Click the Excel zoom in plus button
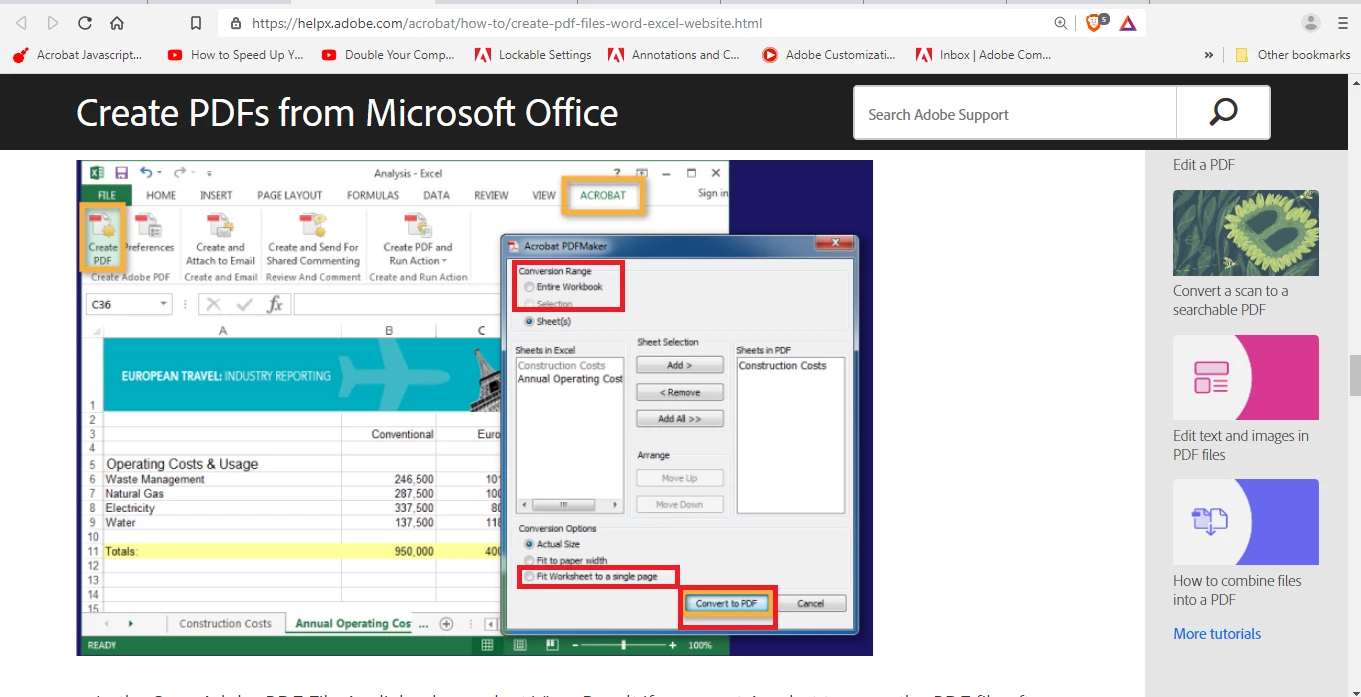The height and width of the screenshot is (697, 1361). (x=675, y=645)
